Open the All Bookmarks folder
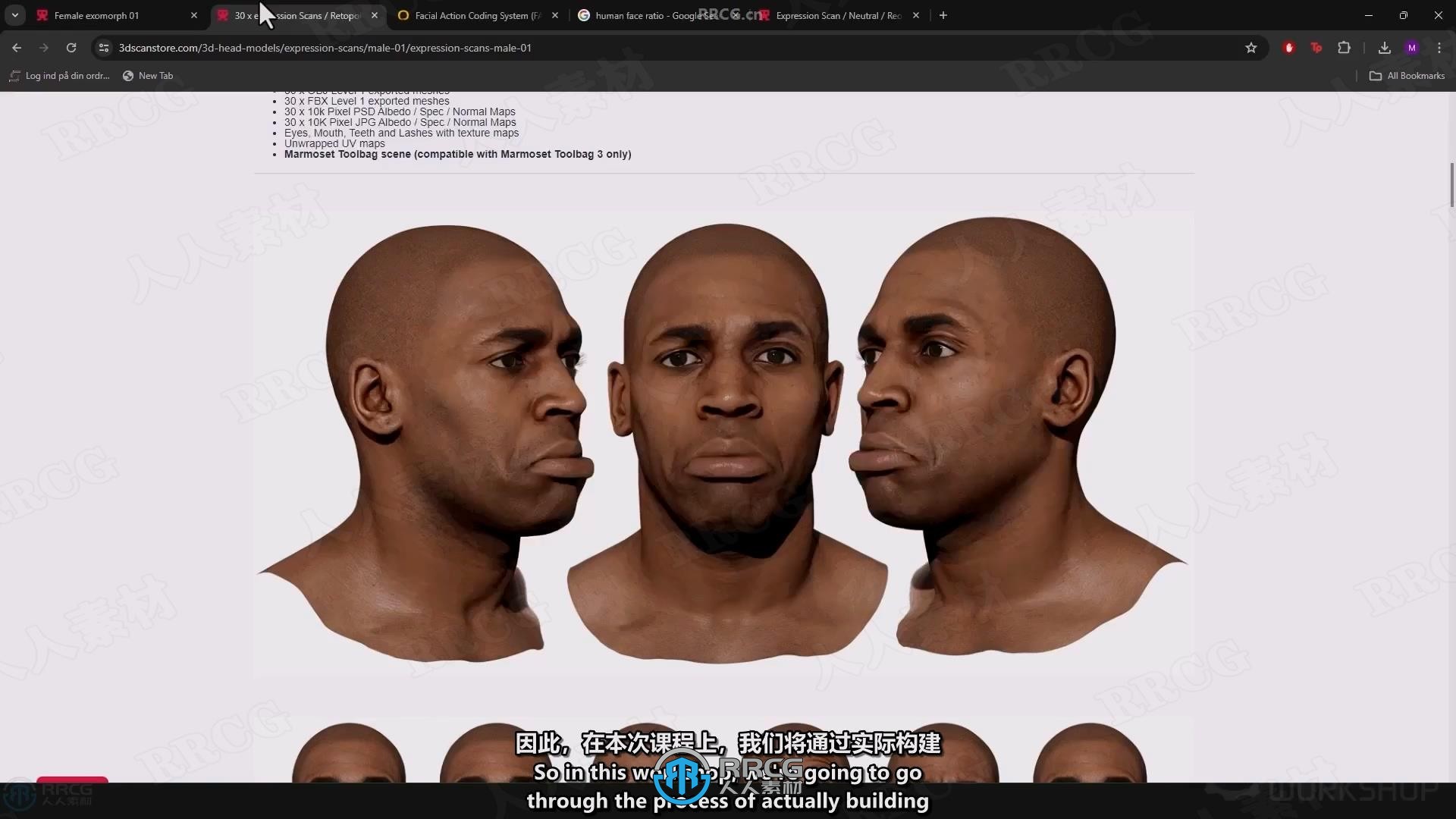Image resolution: width=1456 pixels, height=819 pixels. click(x=1407, y=76)
